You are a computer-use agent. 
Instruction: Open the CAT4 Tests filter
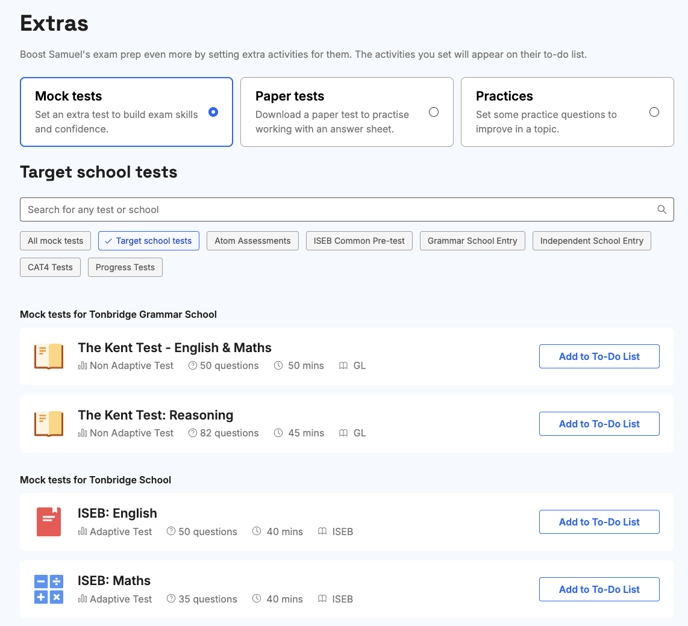click(50, 267)
